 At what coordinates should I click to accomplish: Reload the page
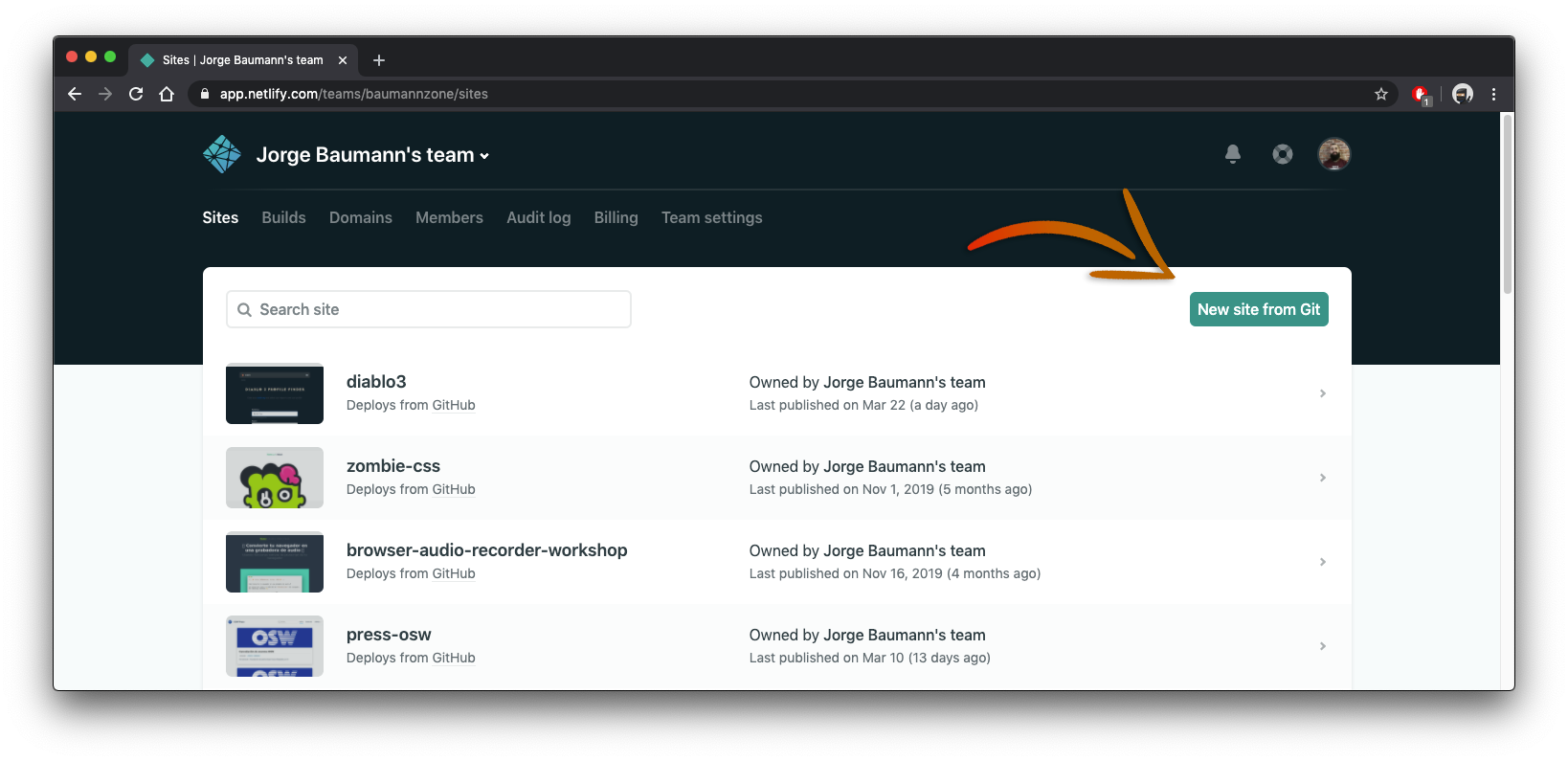tap(136, 94)
